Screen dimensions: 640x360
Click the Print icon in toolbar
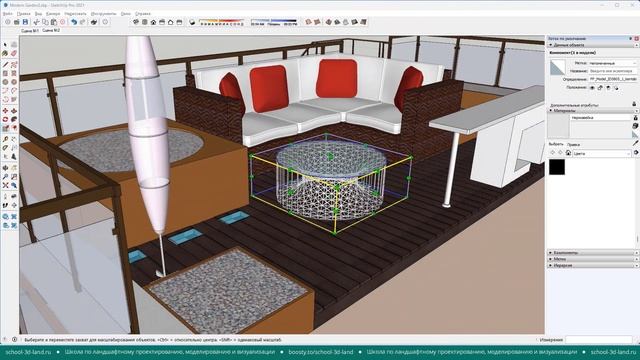tap(94, 22)
